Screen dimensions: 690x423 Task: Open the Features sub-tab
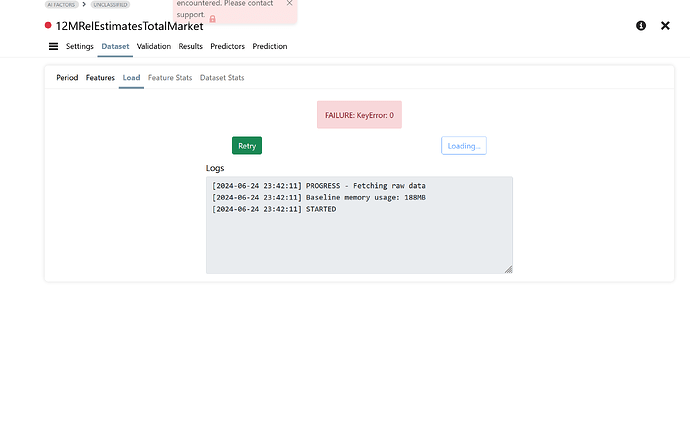[x=100, y=77]
